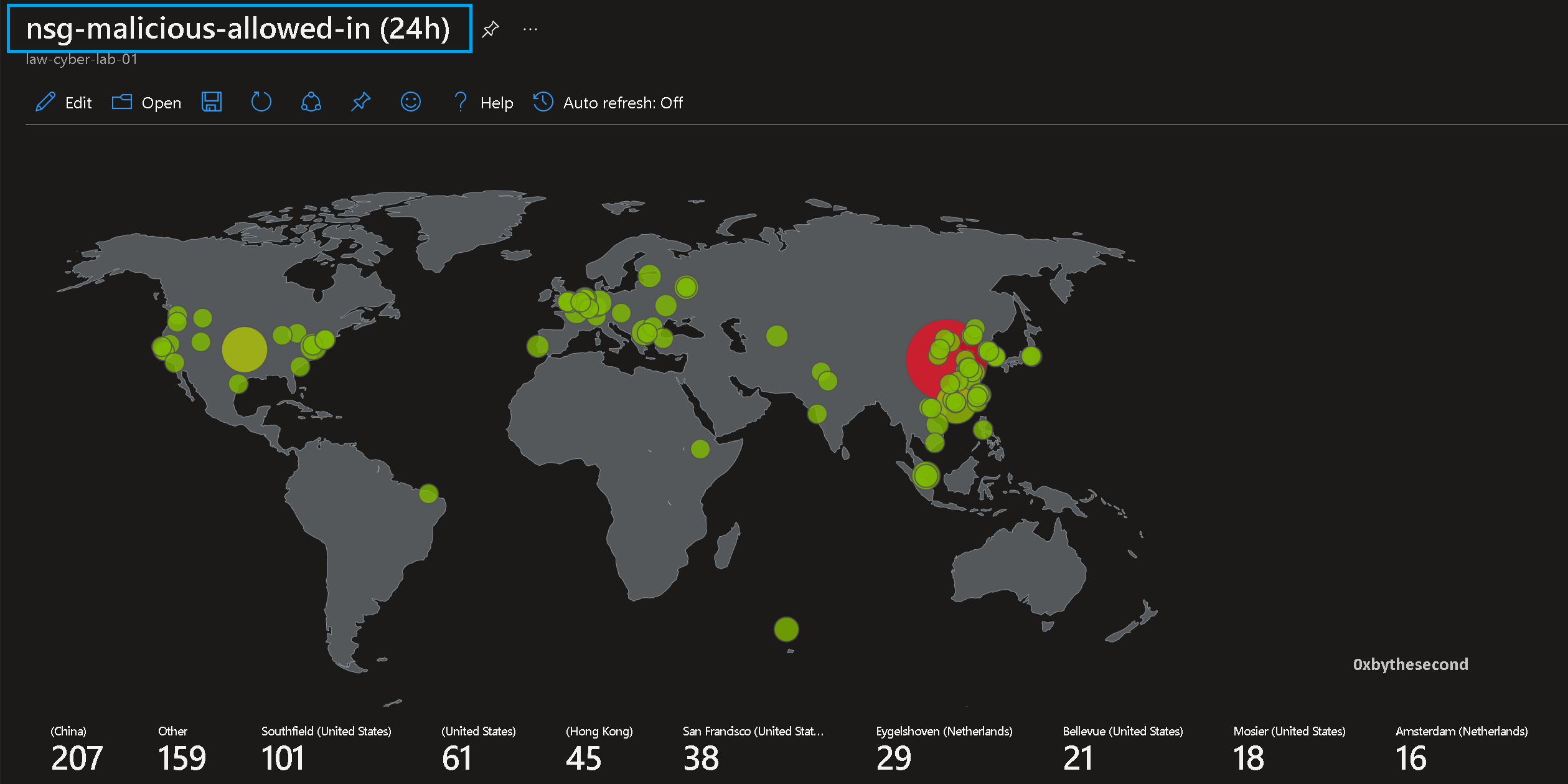Open workbook via Open folder icon
Viewport: 1568px width, 784px height.
(x=122, y=102)
